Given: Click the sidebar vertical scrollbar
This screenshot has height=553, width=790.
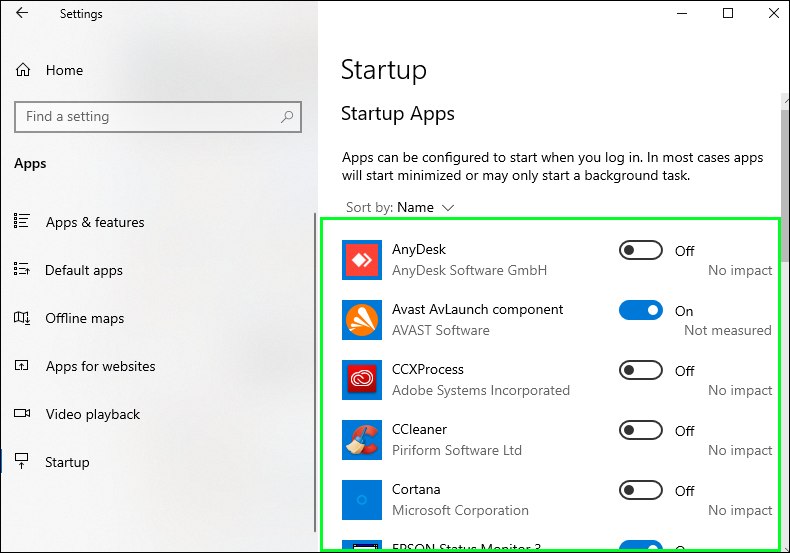Looking at the screenshot, I should click(x=315, y=373).
